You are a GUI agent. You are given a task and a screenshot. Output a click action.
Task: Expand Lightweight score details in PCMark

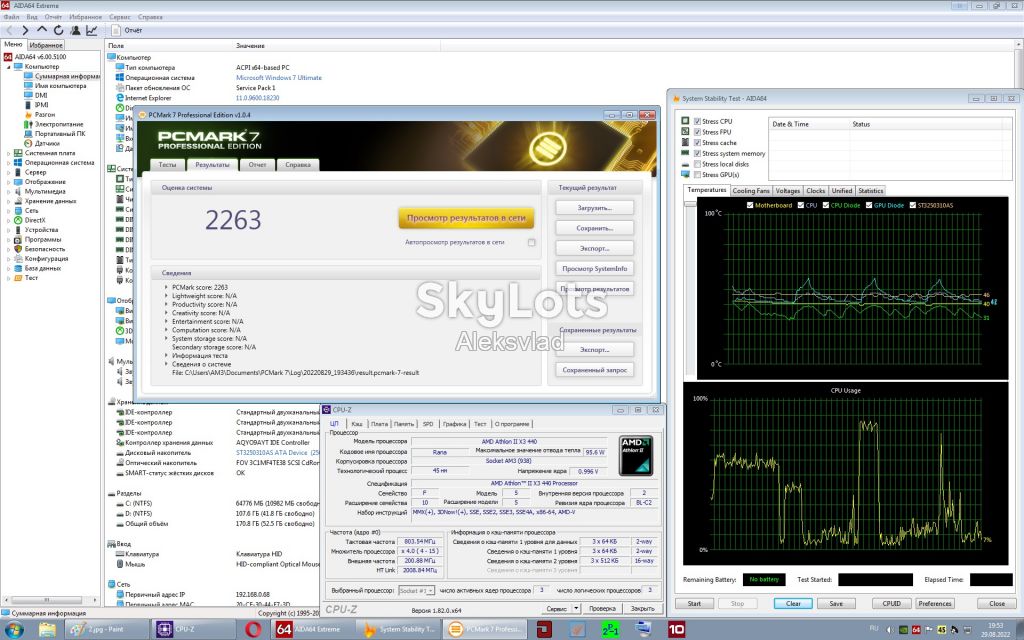(x=167, y=296)
